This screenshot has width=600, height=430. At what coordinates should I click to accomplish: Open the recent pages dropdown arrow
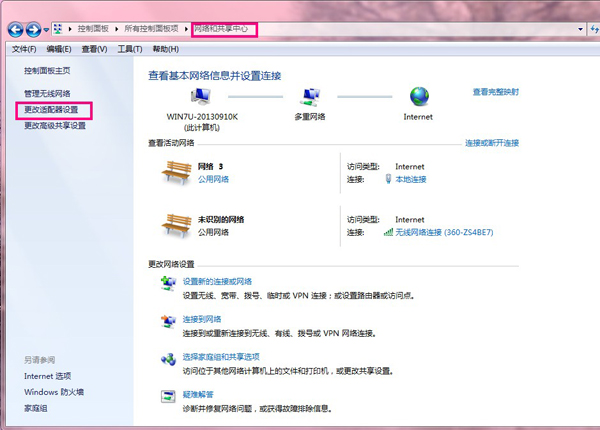coord(45,30)
